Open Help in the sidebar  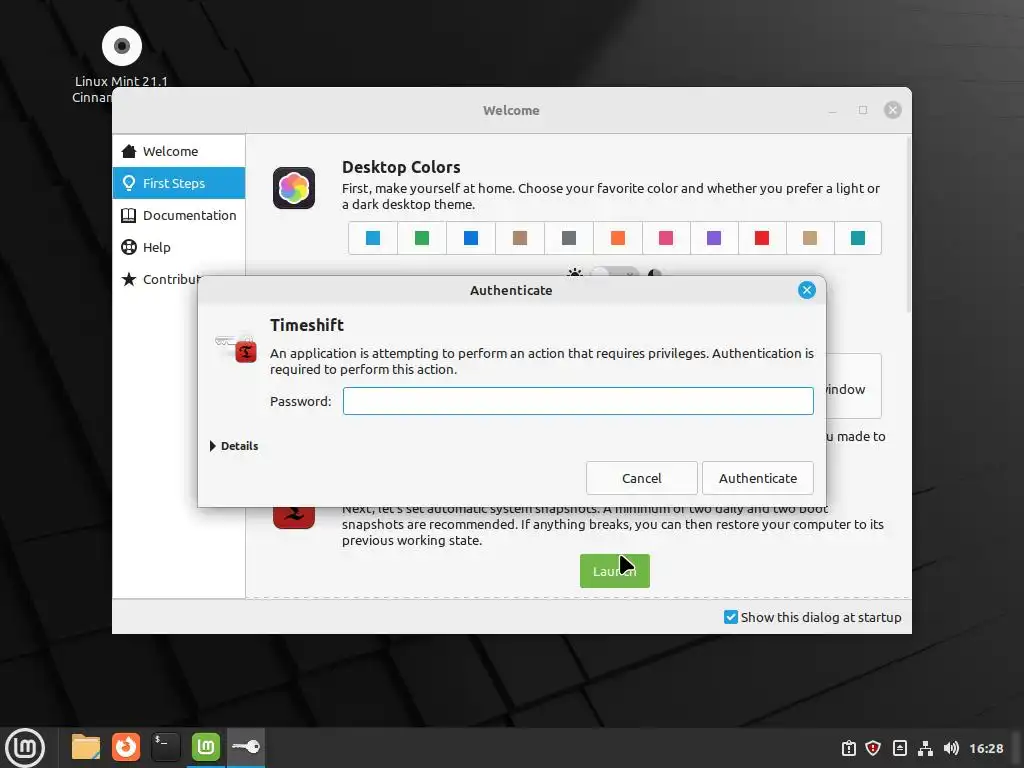tap(179, 247)
